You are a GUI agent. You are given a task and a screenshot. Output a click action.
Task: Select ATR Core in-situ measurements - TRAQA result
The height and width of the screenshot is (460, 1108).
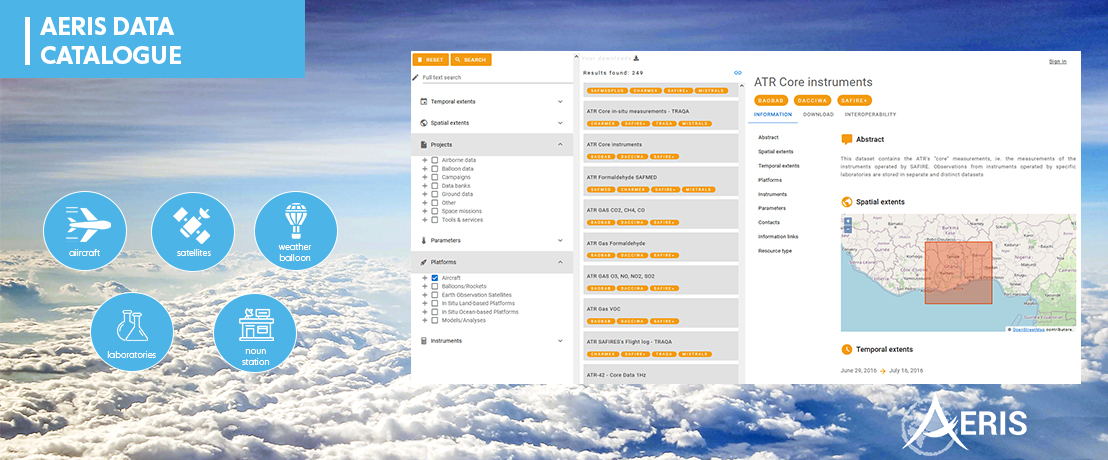[659, 115]
